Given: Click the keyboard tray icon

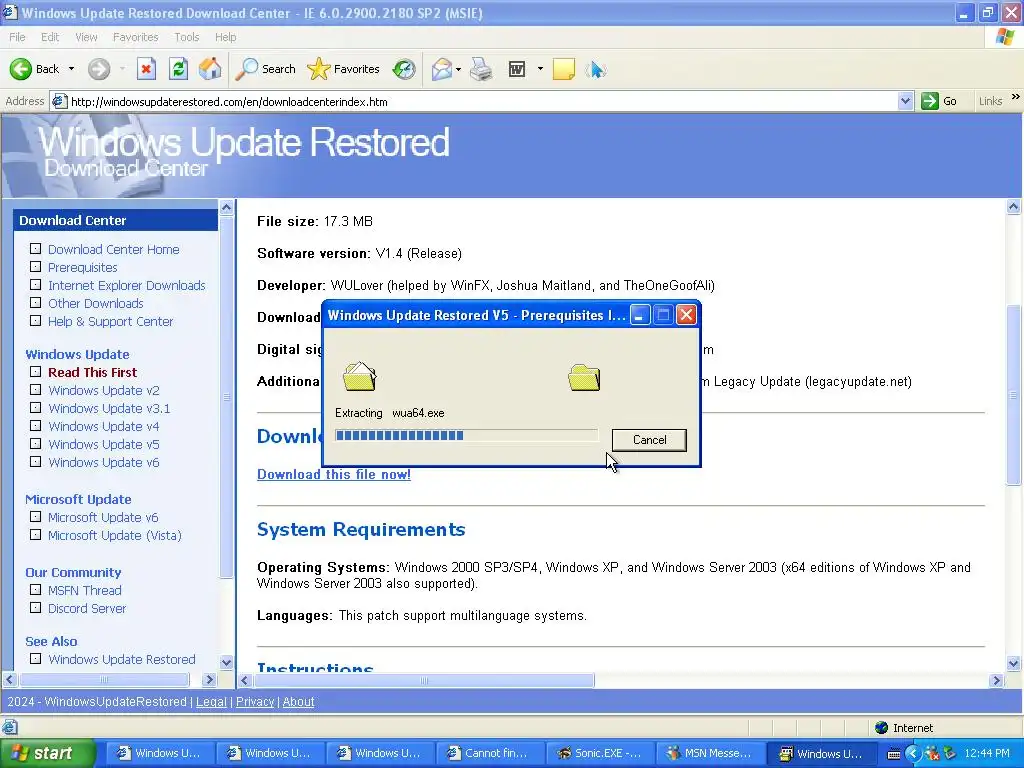Looking at the screenshot, I should pyautogui.click(x=894, y=754).
